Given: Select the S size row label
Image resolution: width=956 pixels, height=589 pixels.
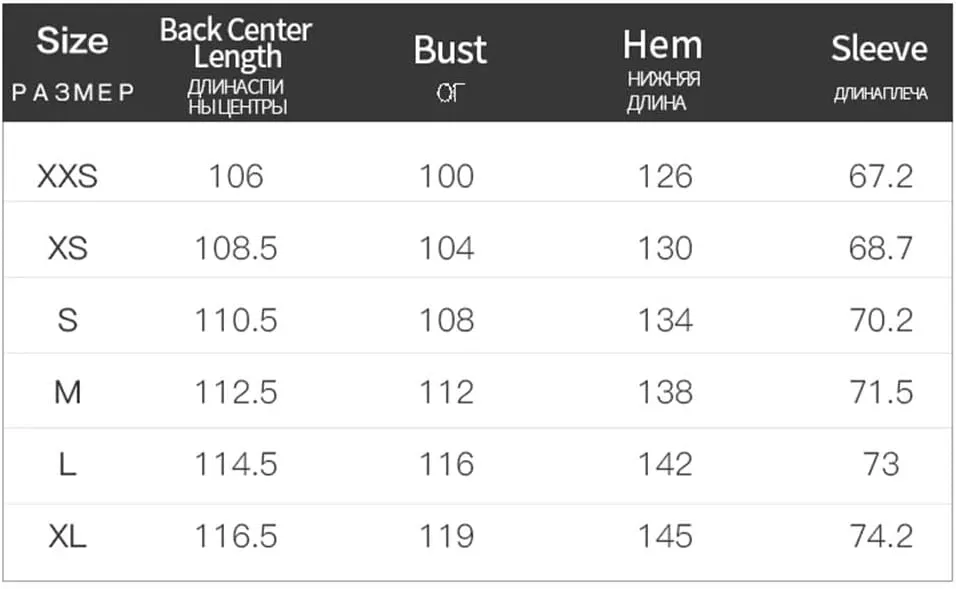Looking at the screenshot, I should tap(68, 320).
